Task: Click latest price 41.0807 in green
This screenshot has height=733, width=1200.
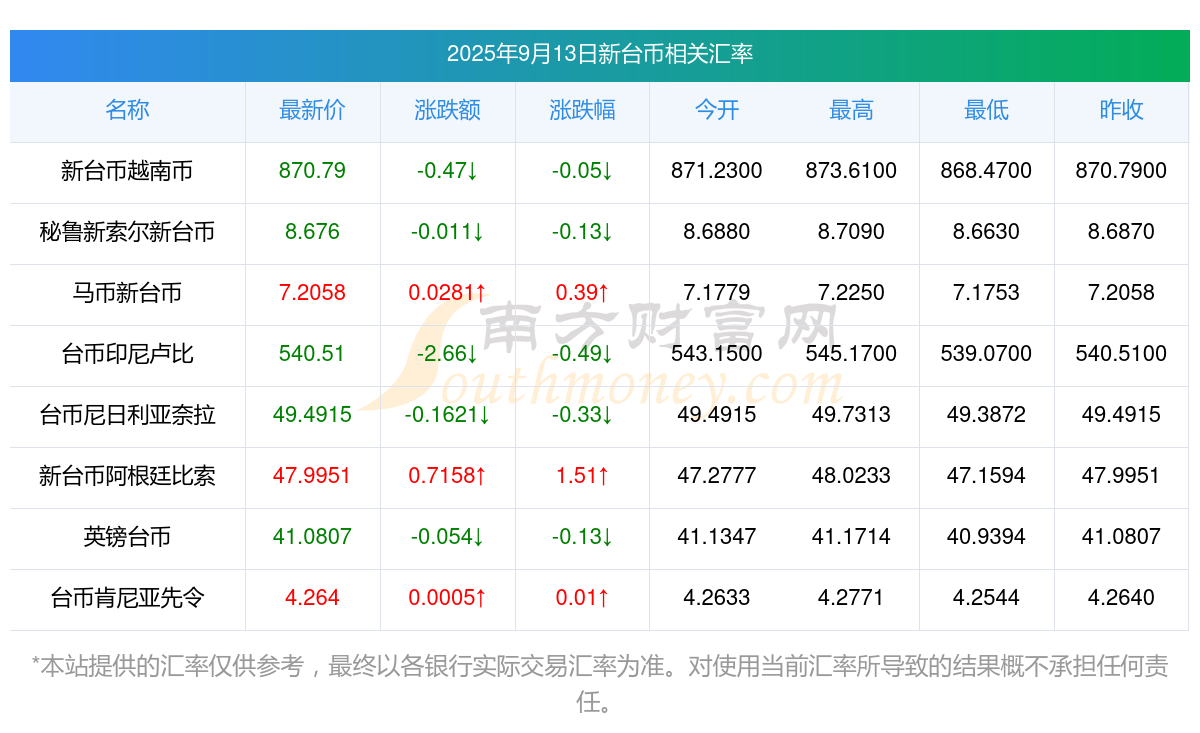Action: point(313,537)
